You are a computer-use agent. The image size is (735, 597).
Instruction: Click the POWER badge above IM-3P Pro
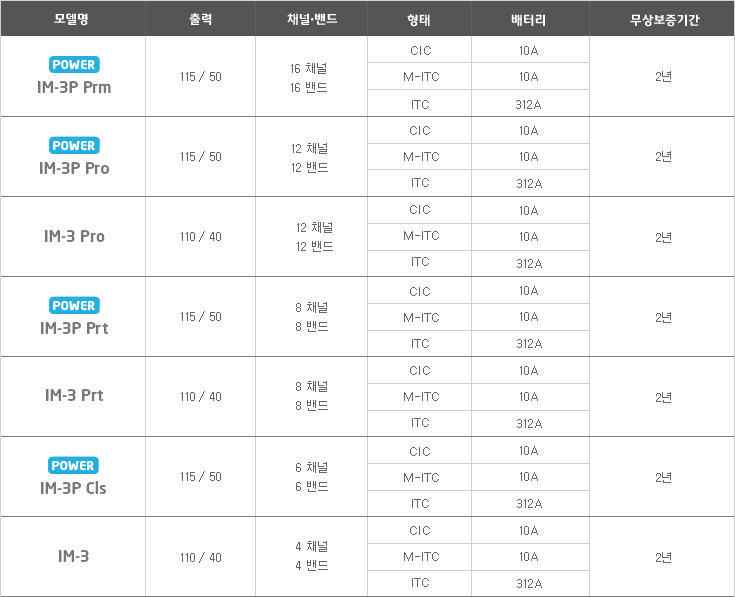74,146
